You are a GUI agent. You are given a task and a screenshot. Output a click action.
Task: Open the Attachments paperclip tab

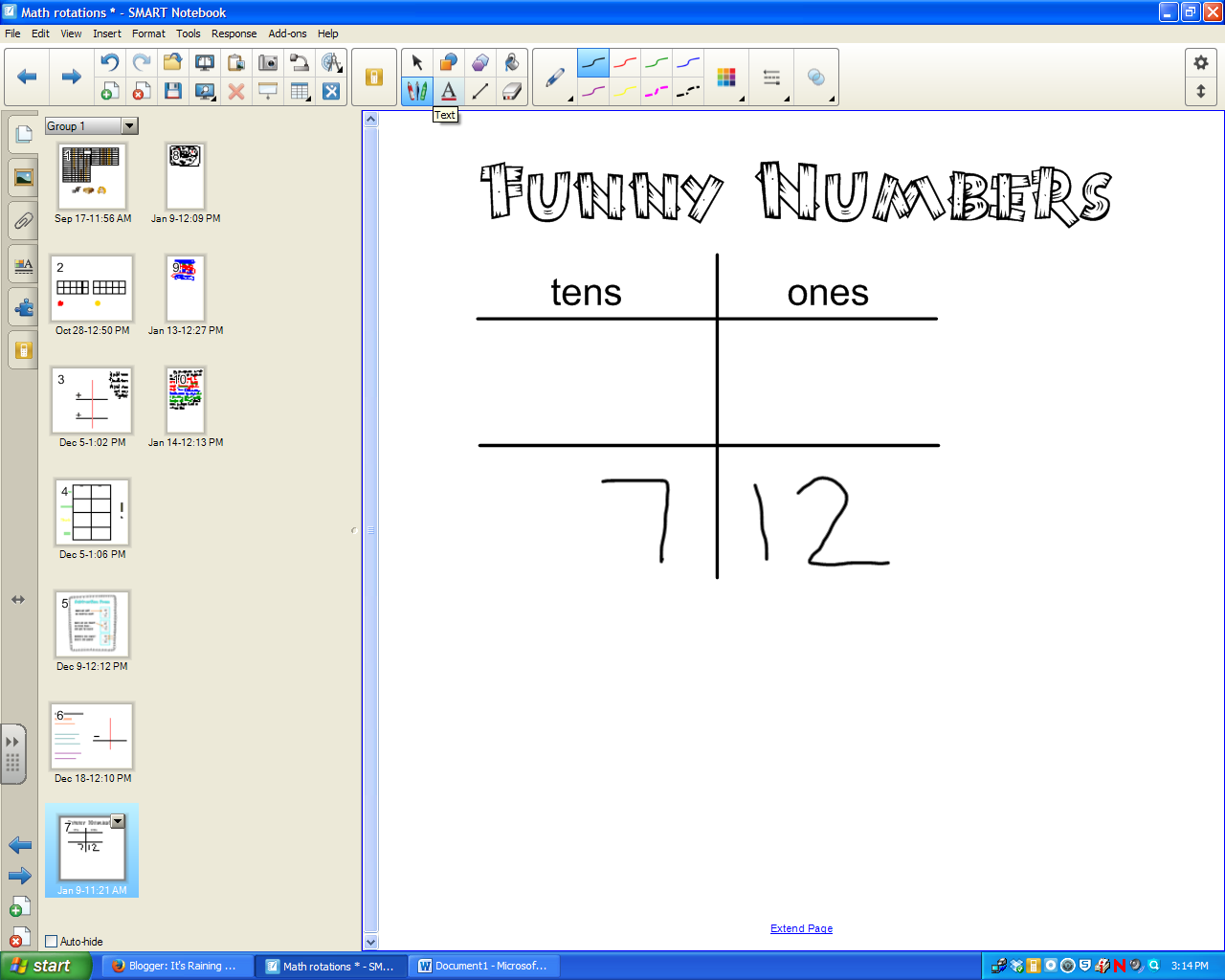[x=23, y=221]
